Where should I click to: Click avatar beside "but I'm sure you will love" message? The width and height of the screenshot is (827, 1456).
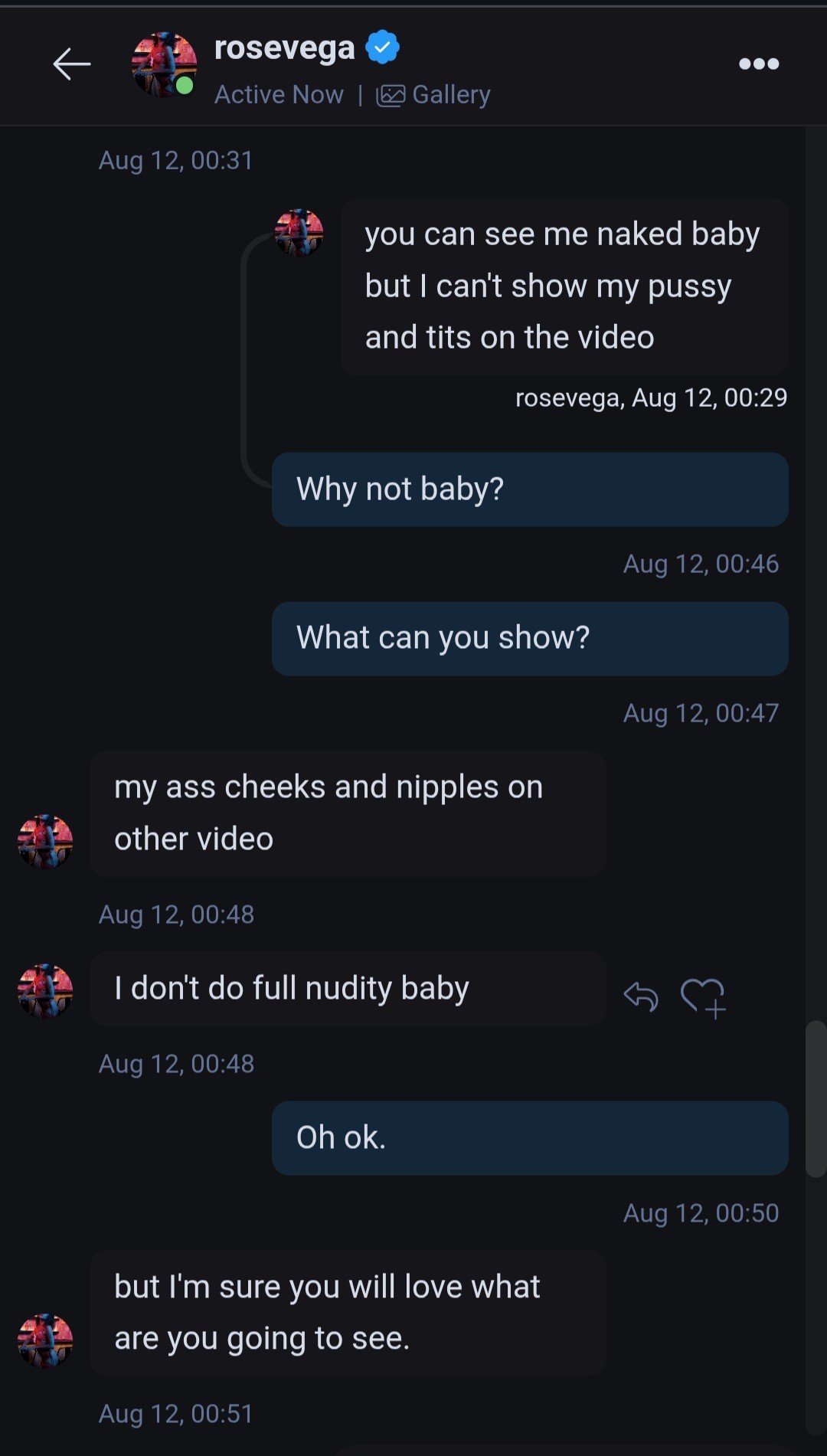pos(45,1340)
